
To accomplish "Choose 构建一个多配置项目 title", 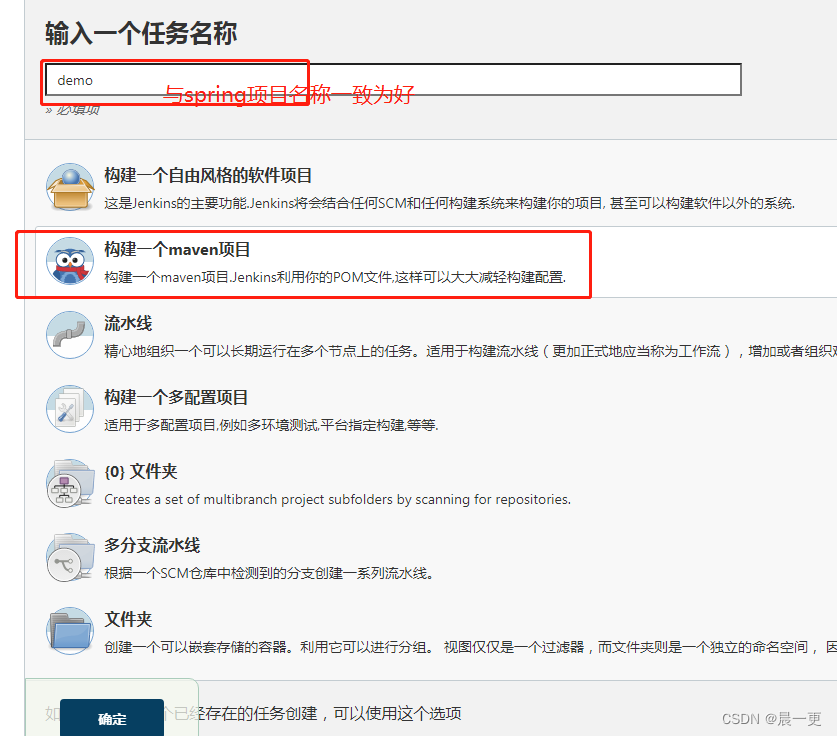I will [x=176, y=397].
